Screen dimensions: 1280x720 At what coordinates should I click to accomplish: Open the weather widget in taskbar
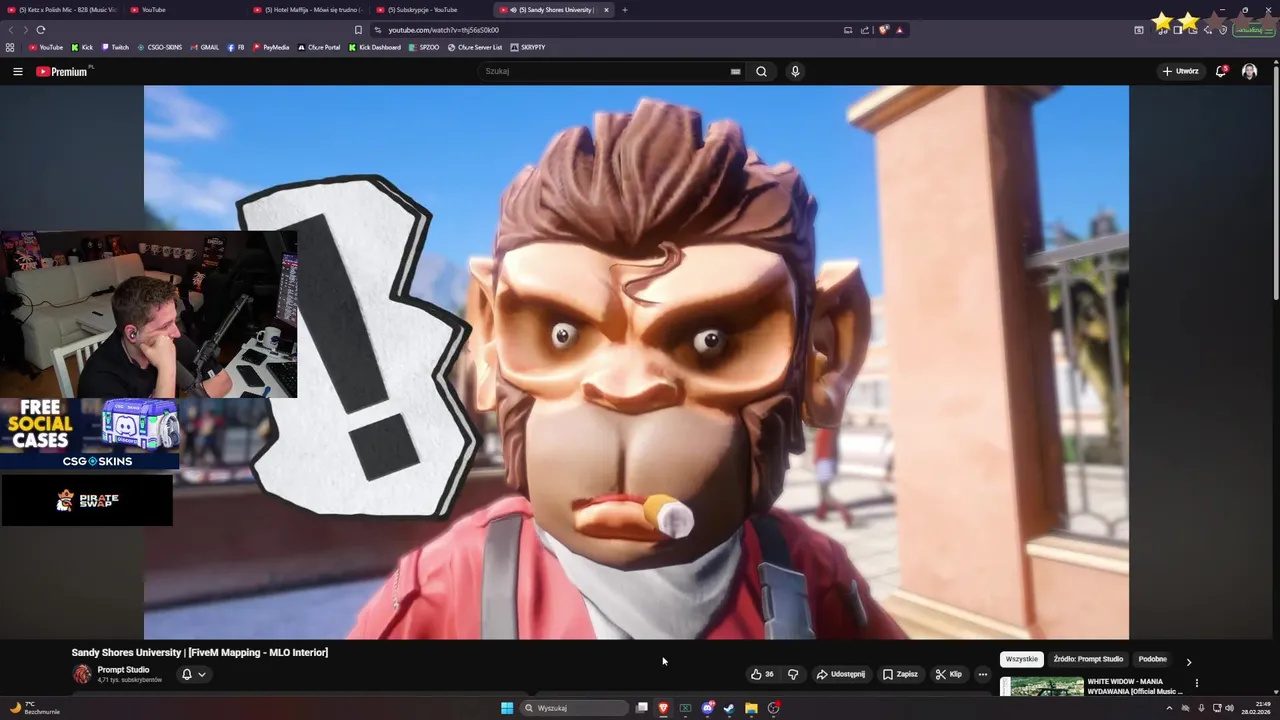(35, 708)
